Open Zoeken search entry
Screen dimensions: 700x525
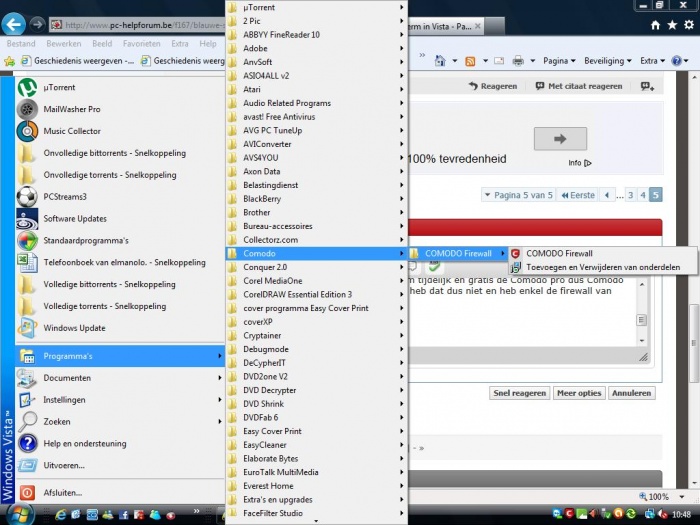121,422
